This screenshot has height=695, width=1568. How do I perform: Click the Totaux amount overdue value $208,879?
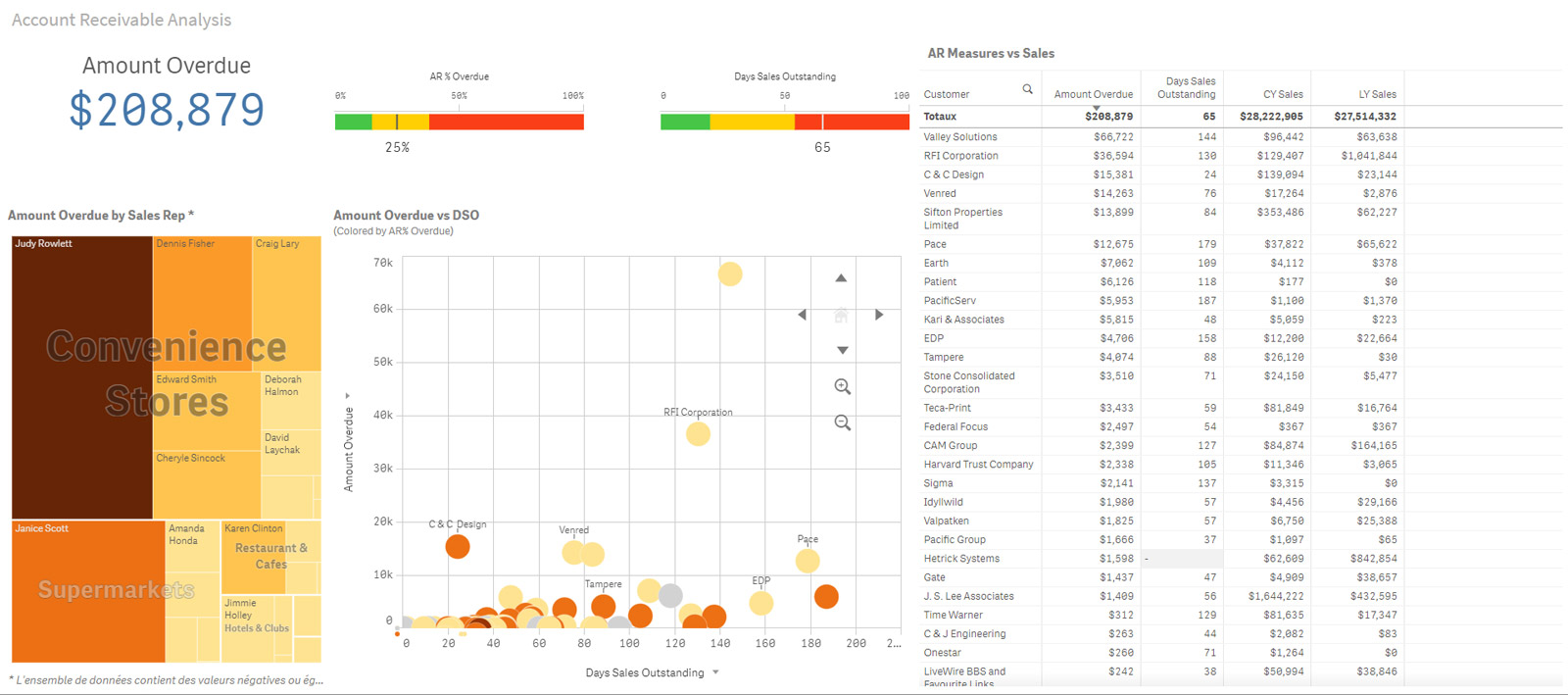coord(1108,117)
